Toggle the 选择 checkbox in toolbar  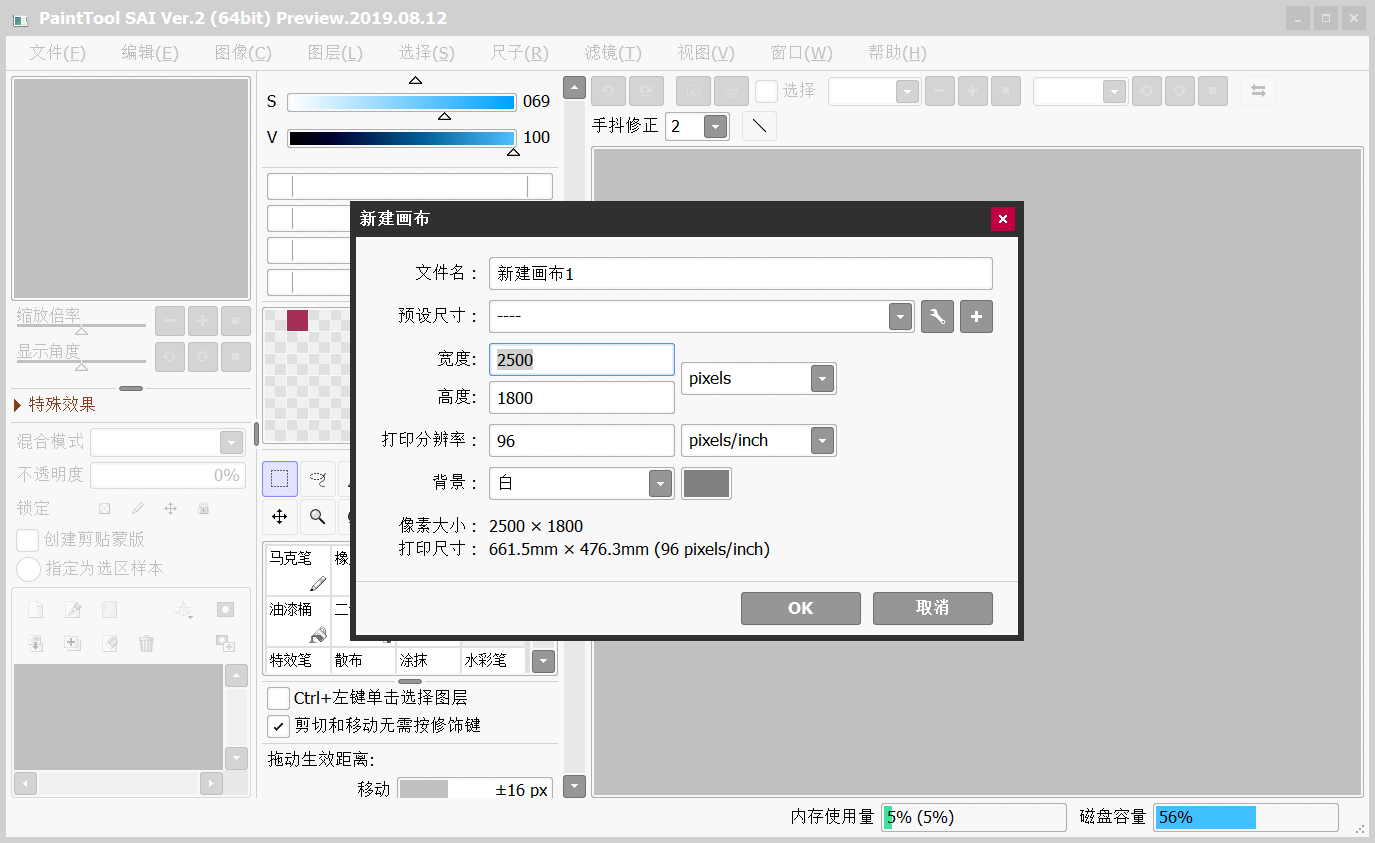pyautogui.click(x=766, y=91)
